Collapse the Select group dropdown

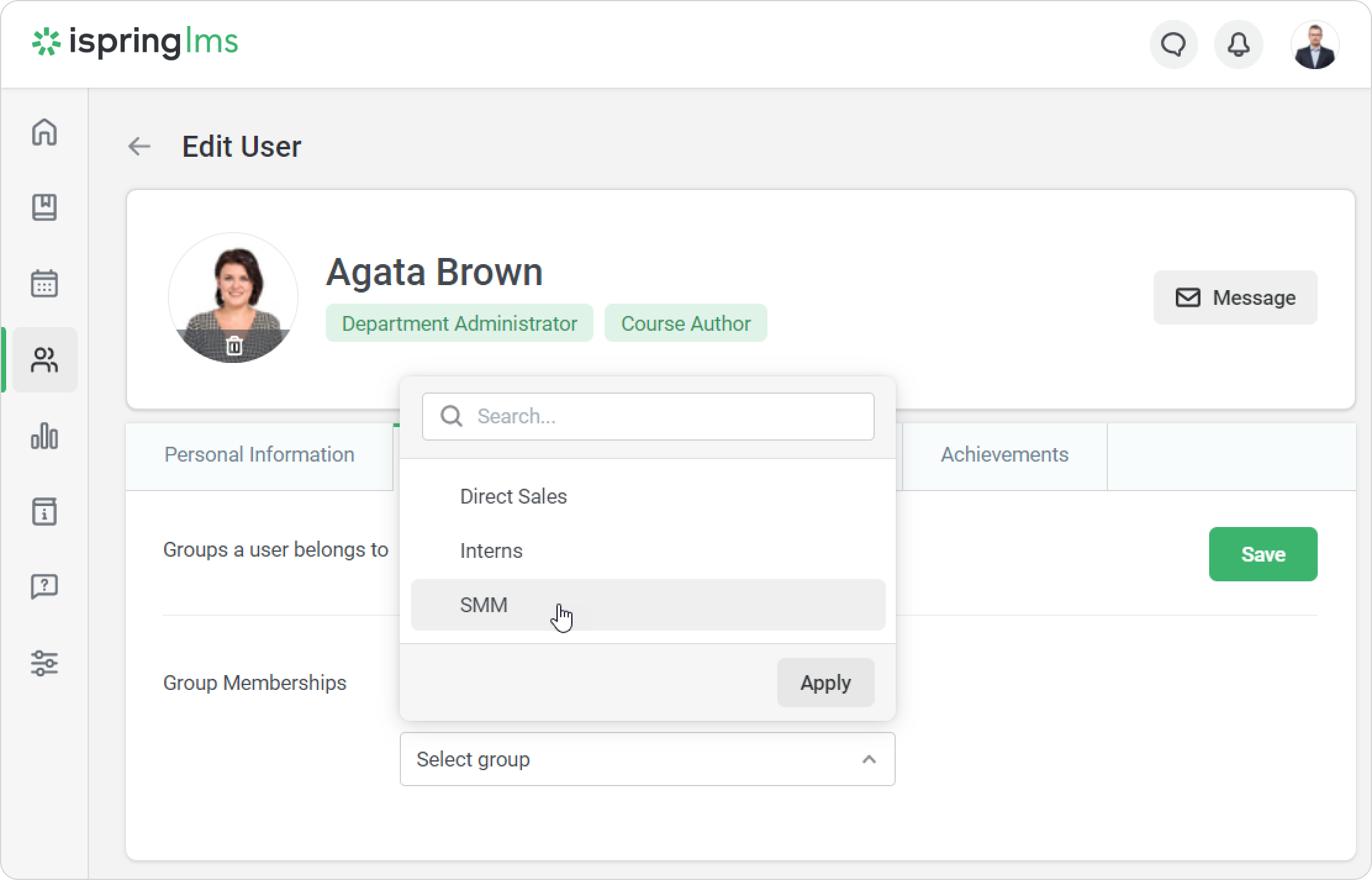click(x=869, y=759)
